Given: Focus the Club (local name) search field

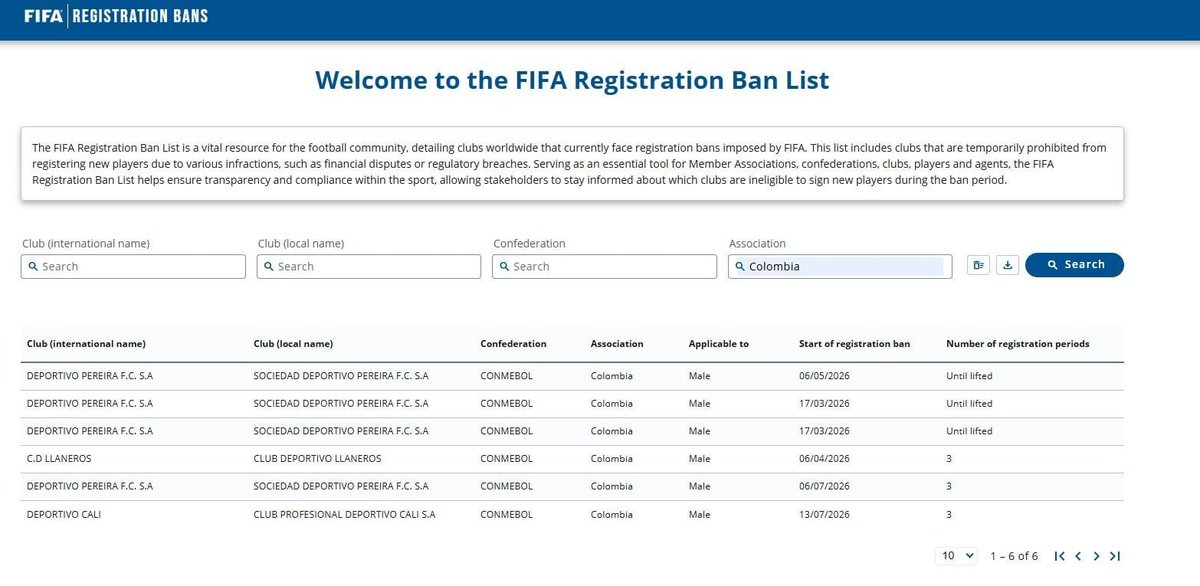Looking at the screenshot, I should click(369, 266).
